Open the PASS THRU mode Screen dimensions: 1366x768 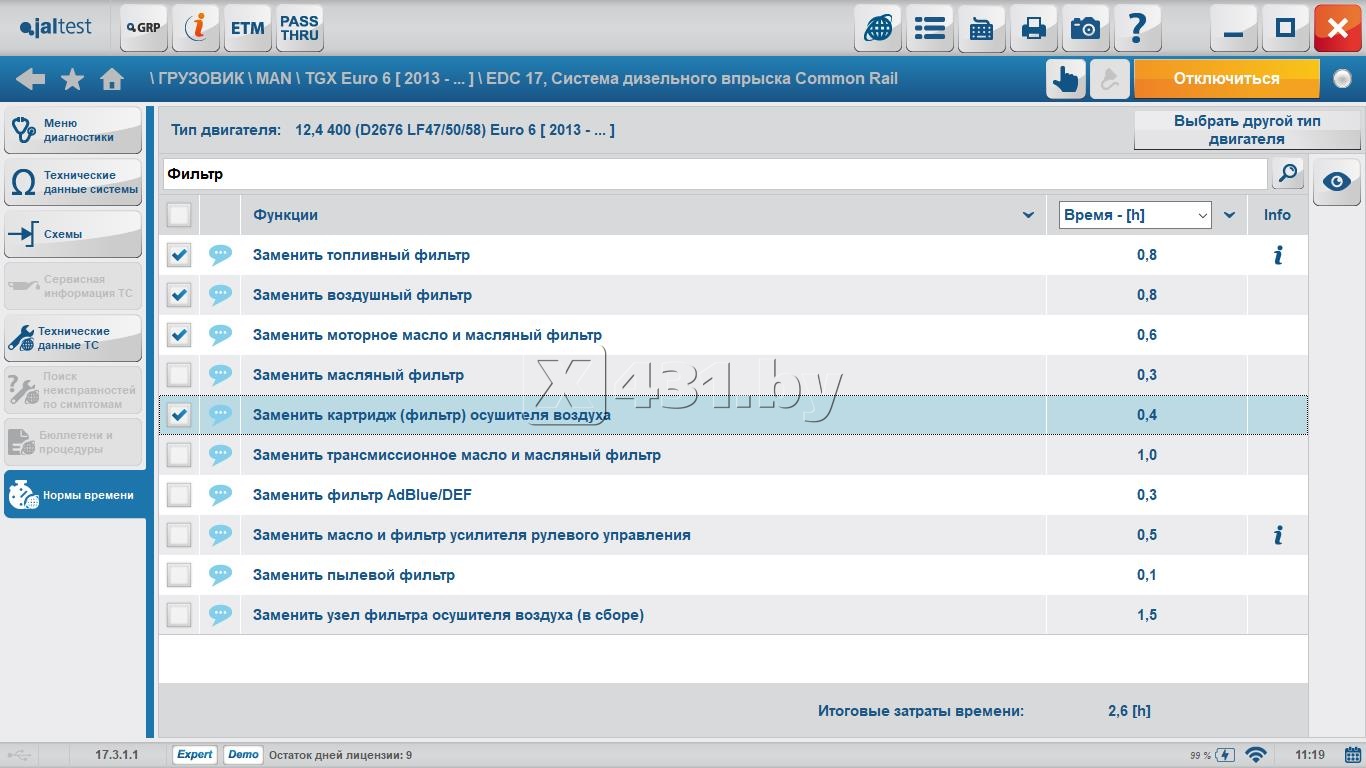299,28
